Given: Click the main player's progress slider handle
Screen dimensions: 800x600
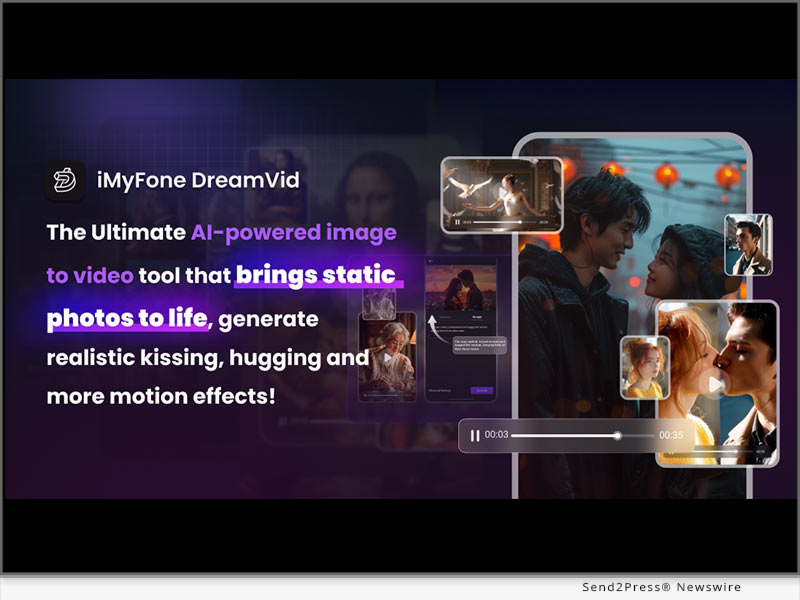Looking at the screenshot, I should click(618, 435).
